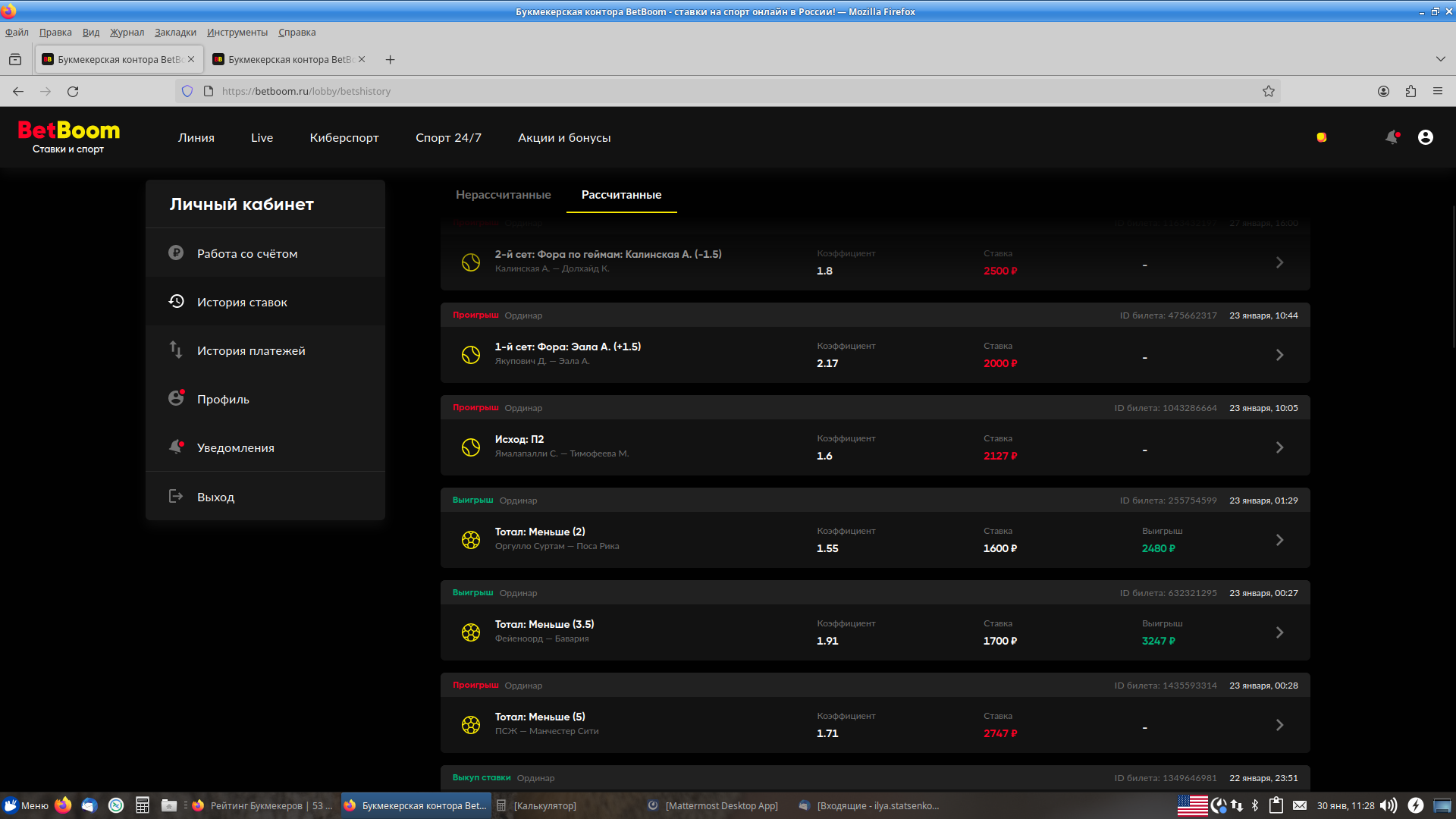Open the list-all-tabs dropdown arrow
The width and height of the screenshot is (1456, 819).
click(x=1440, y=59)
